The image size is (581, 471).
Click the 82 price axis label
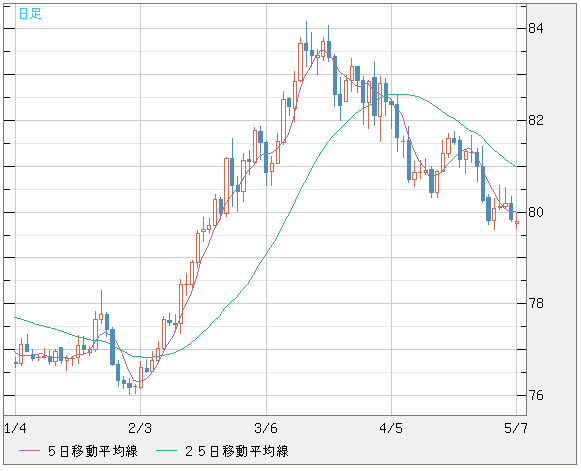(x=536, y=120)
